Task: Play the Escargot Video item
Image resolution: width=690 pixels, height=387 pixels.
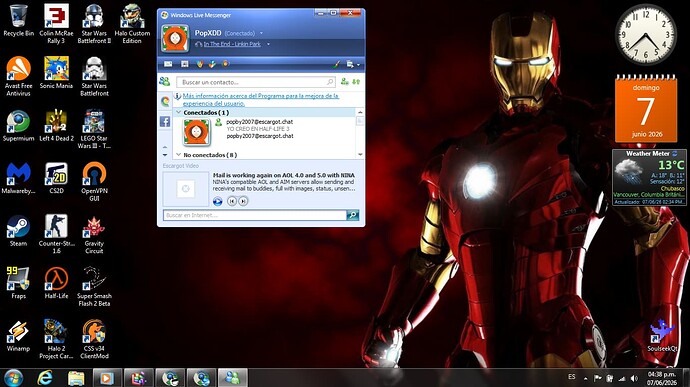Action: tap(217, 201)
